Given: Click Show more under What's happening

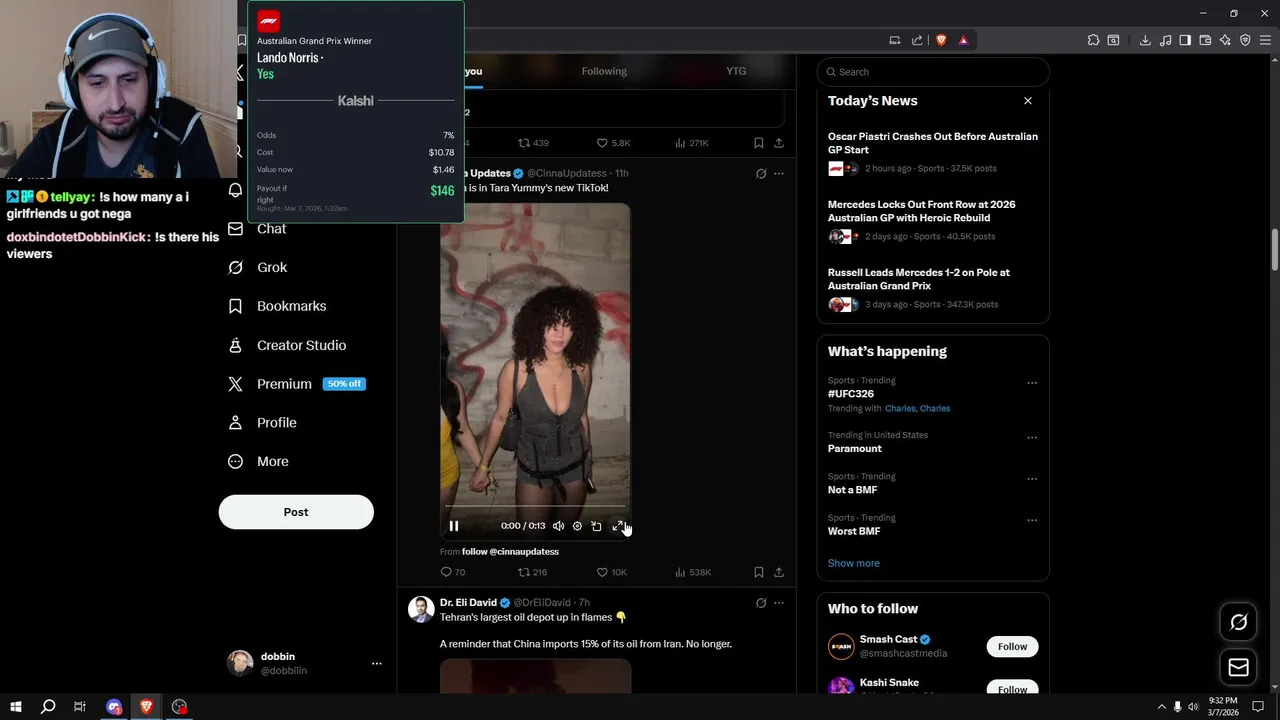Looking at the screenshot, I should pos(854,563).
